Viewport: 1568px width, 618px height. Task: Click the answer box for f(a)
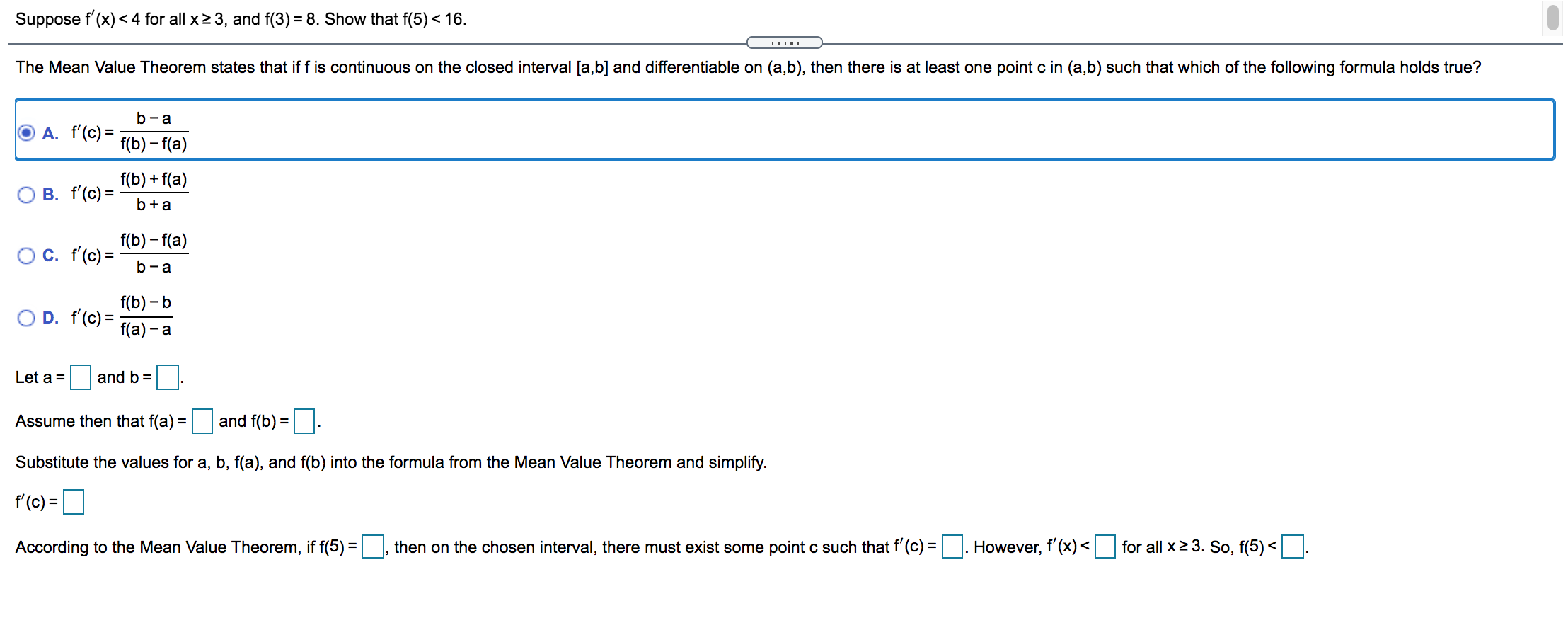[x=202, y=421]
